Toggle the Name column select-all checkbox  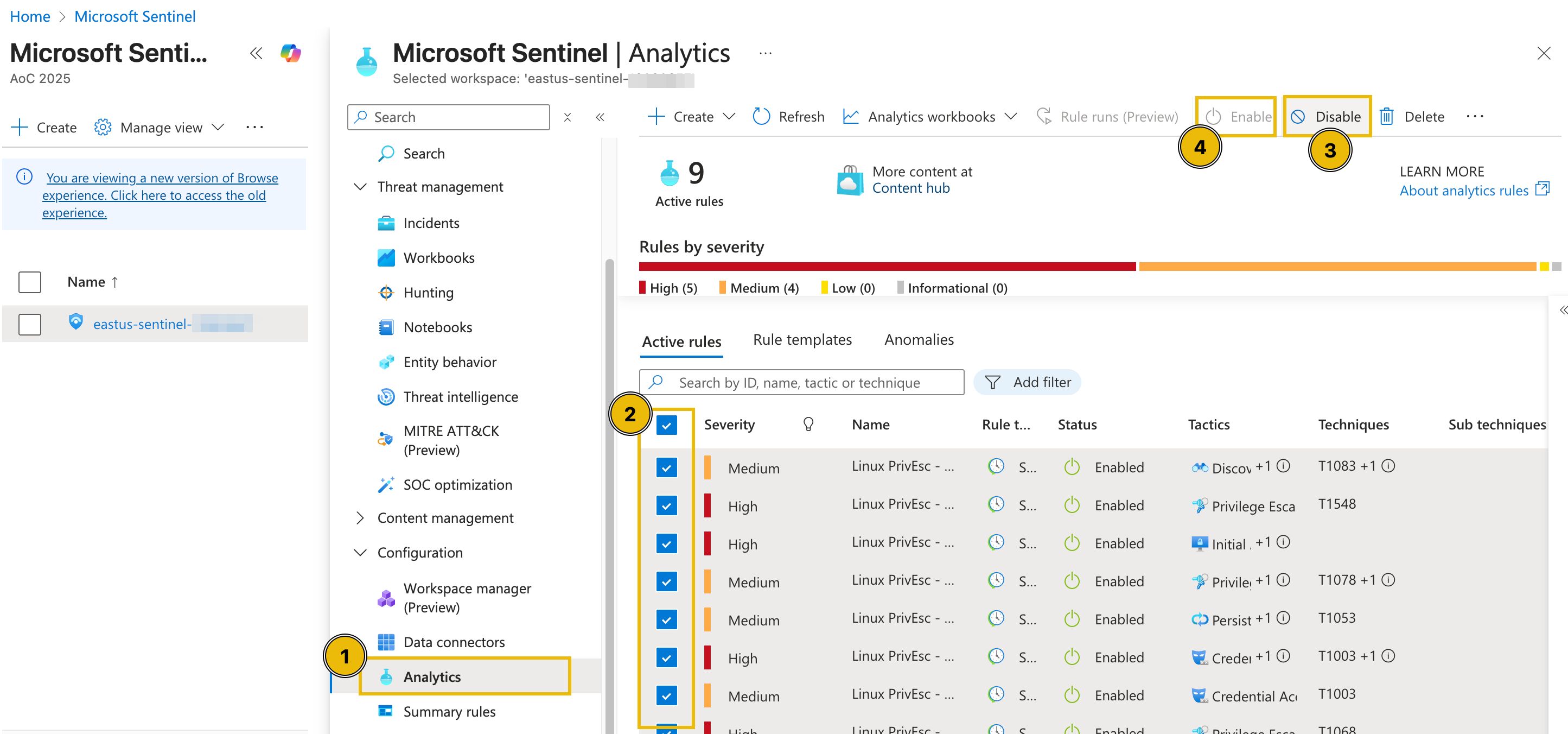point(30,282)
